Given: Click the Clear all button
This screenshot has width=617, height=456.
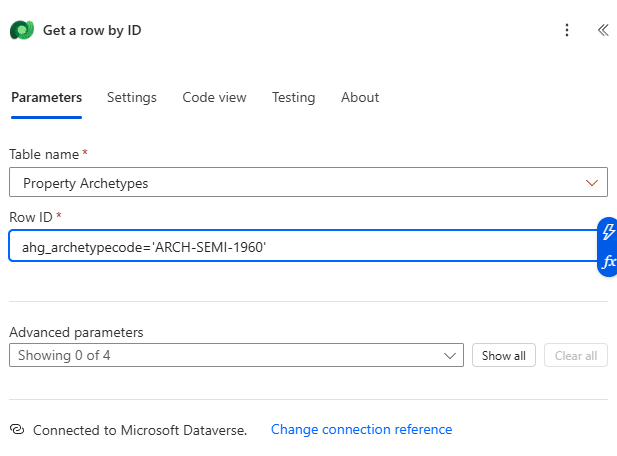Looking at the screenshot, I should tap(576, 355).
